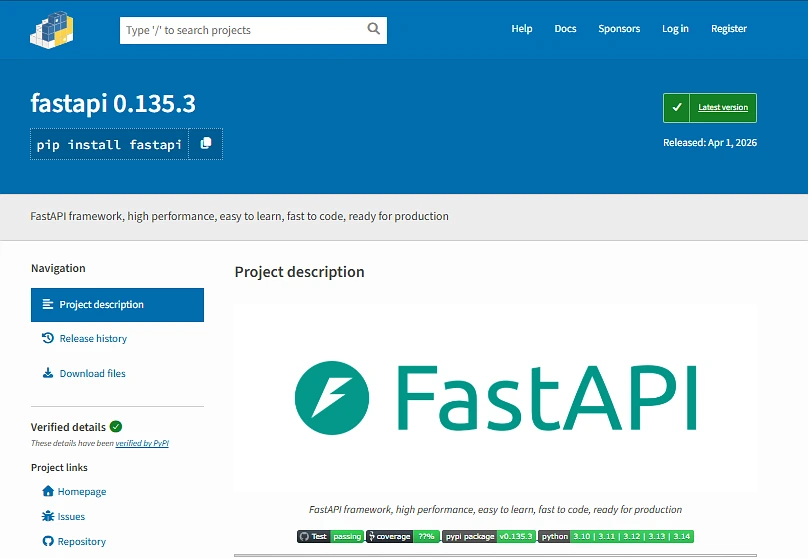Click the Log in link
Viewport: 808px width, 558px height.
coord(675,29)
